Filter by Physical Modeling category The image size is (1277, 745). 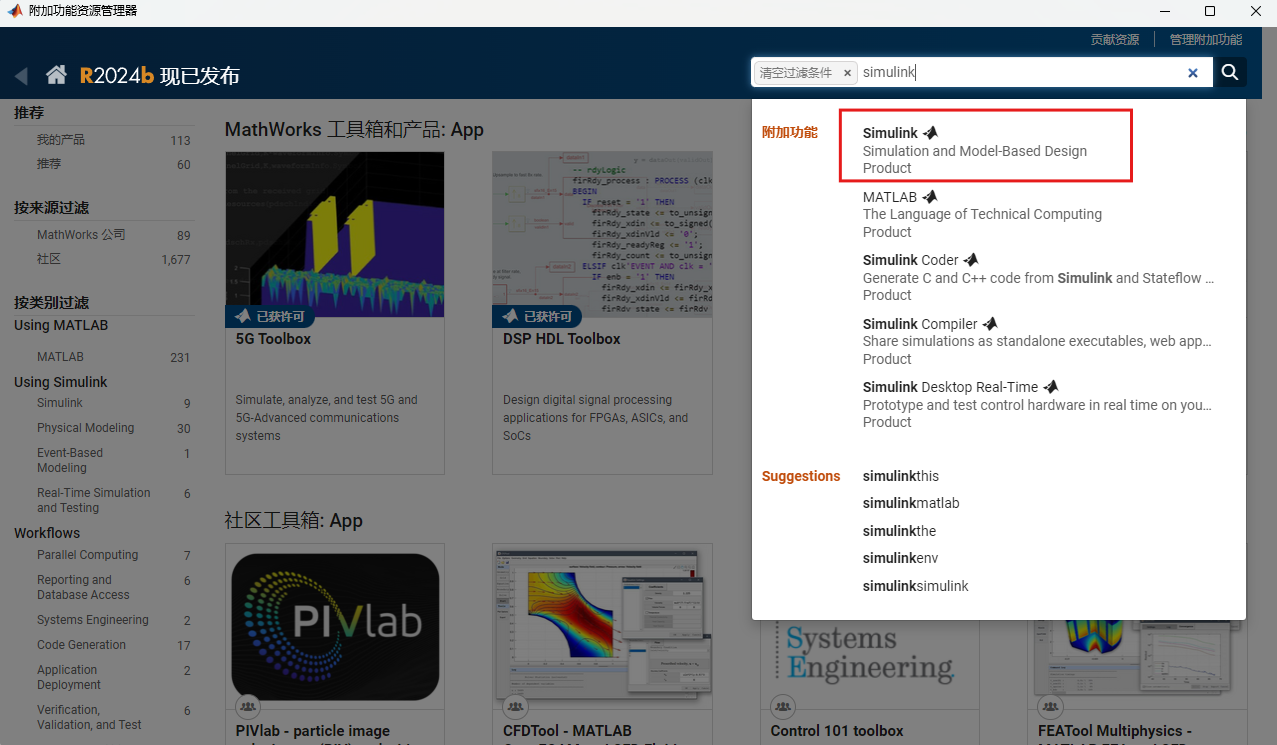click(85, 428)
